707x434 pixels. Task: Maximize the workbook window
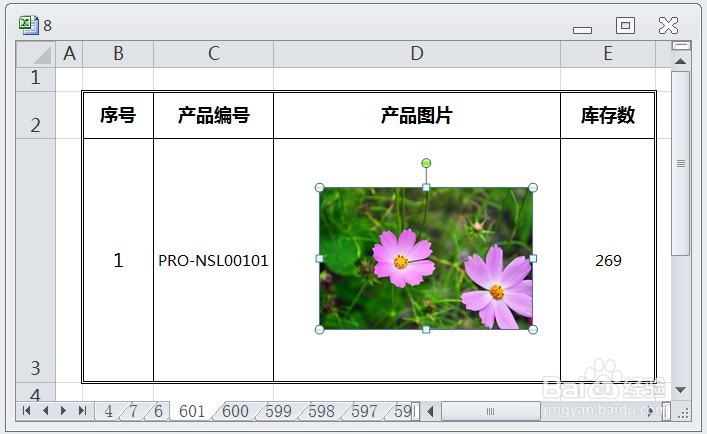625,25
